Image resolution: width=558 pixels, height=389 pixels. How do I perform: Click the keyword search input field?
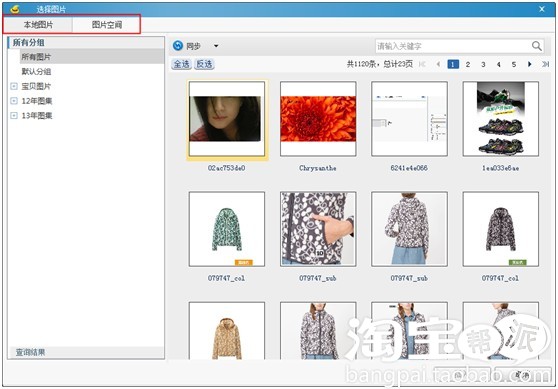click(x=453, y=46)
